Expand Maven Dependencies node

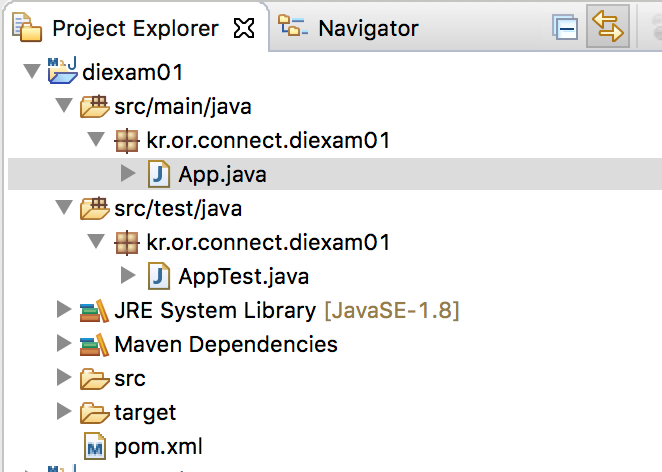(x=64, y=343)
